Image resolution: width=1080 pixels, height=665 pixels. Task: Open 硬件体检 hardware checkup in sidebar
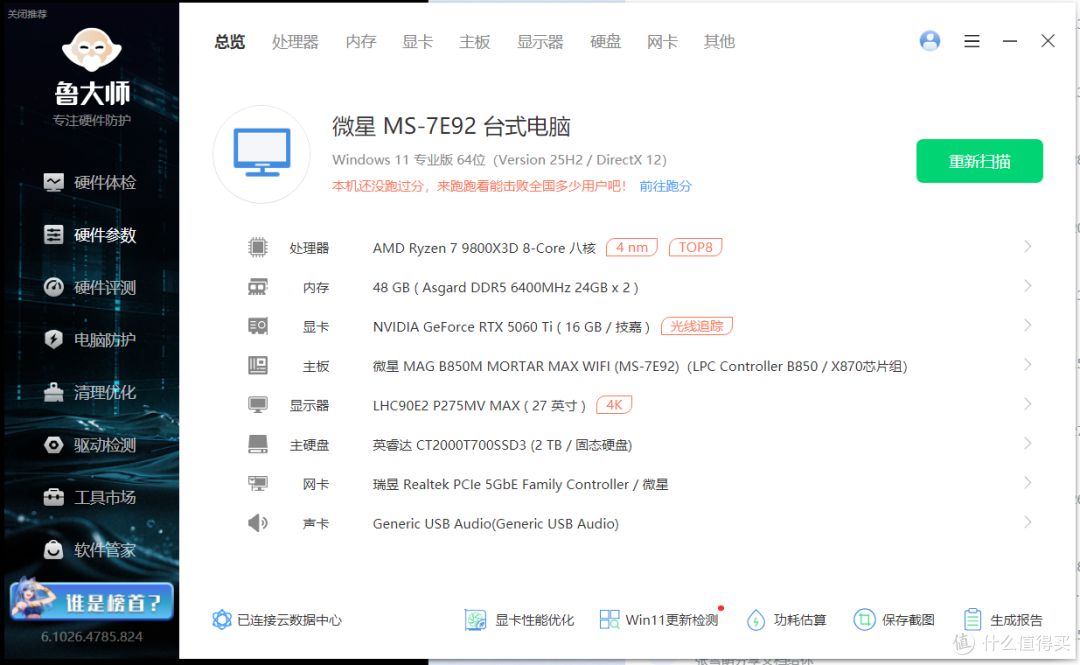tap(90, 183)
